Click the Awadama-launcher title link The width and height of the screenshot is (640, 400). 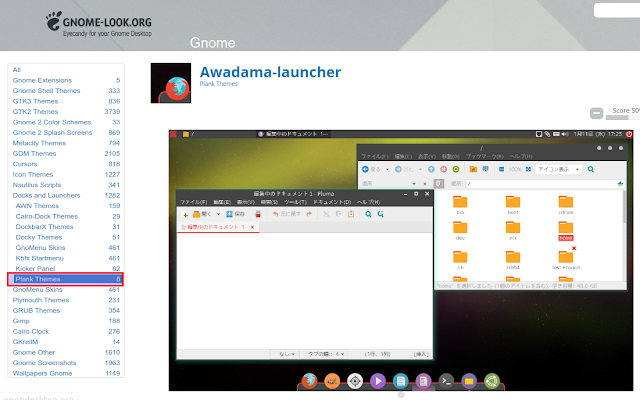pos(270,72)
